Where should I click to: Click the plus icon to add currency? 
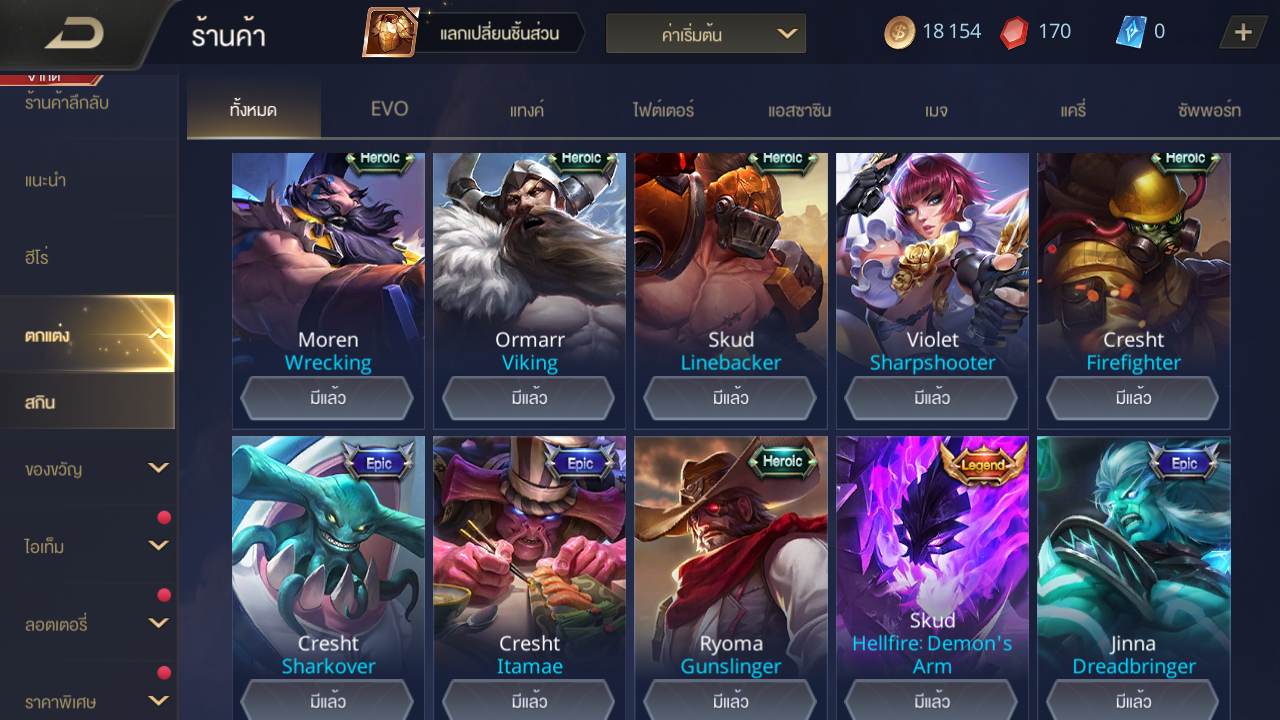click(x=1243, y=32)
